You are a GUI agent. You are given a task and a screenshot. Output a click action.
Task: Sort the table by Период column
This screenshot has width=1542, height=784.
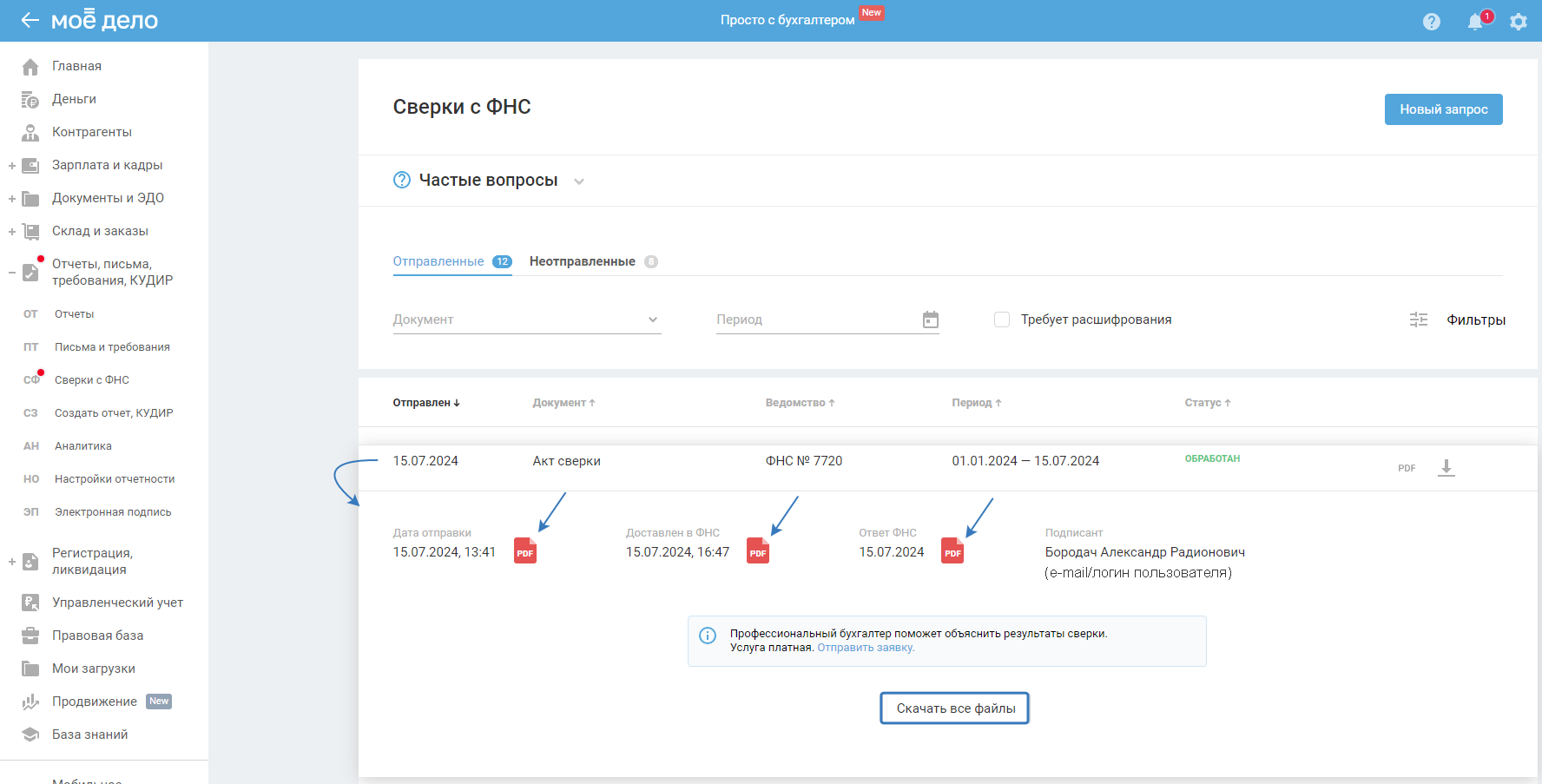(977, 403)
